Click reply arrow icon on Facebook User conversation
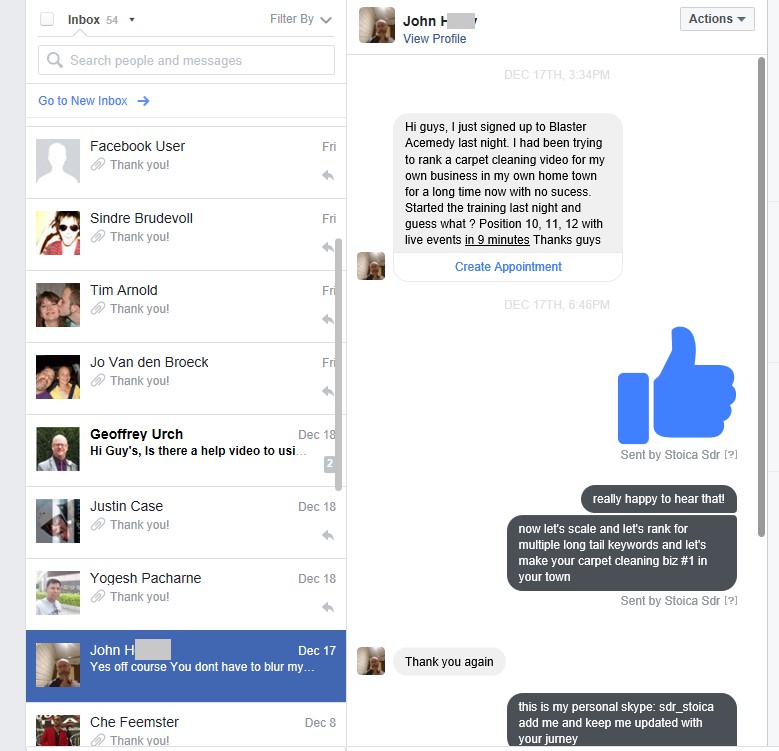The width and height of the screenshot is (779, 751). click(x=328, y=175)
